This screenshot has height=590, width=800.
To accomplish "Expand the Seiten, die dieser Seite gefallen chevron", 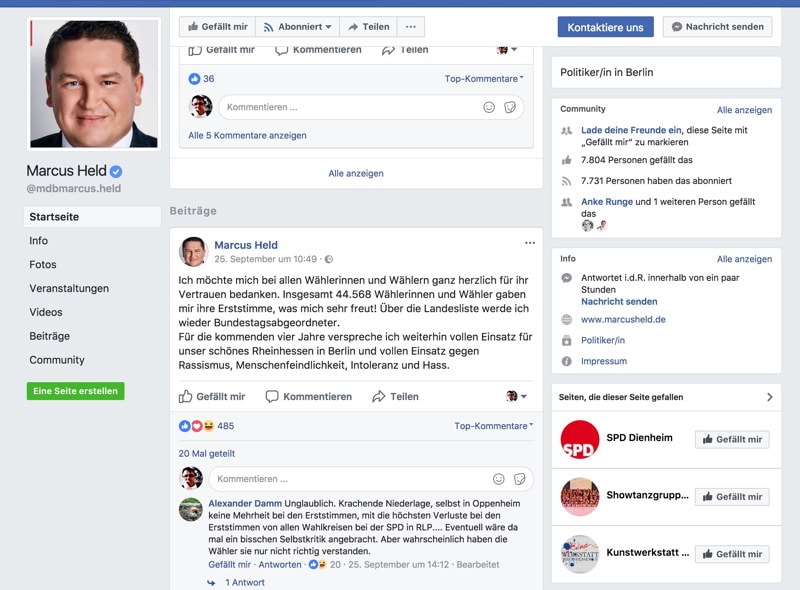I will [x=769, y=397].
